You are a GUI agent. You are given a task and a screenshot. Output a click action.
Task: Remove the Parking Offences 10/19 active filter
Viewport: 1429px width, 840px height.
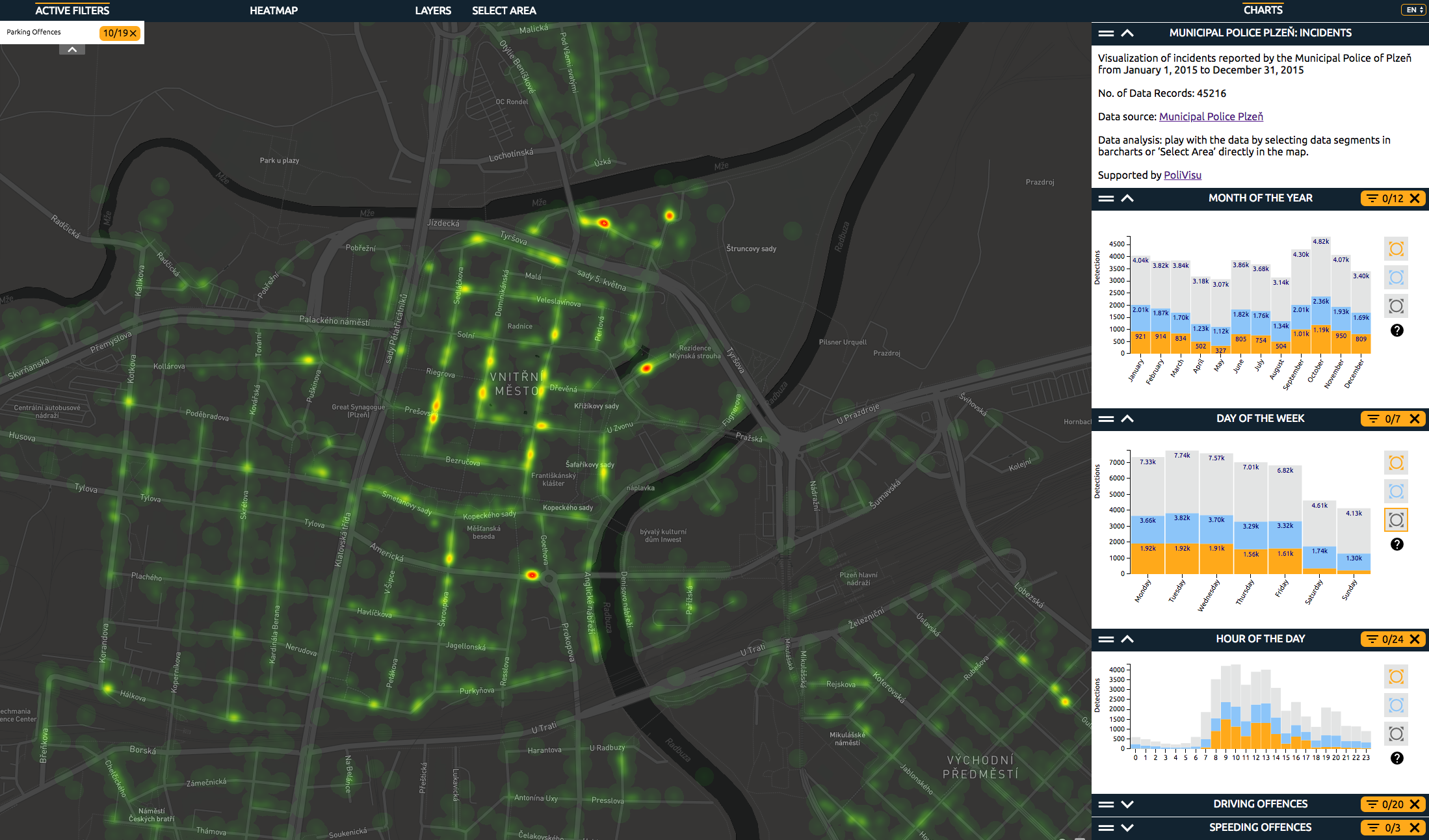[133, 33]
